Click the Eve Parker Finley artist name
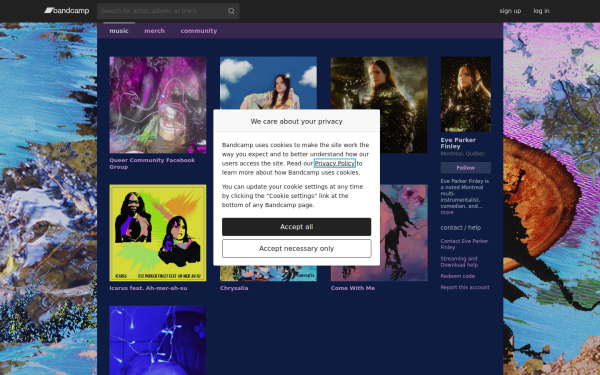 [x=458, y=143]
